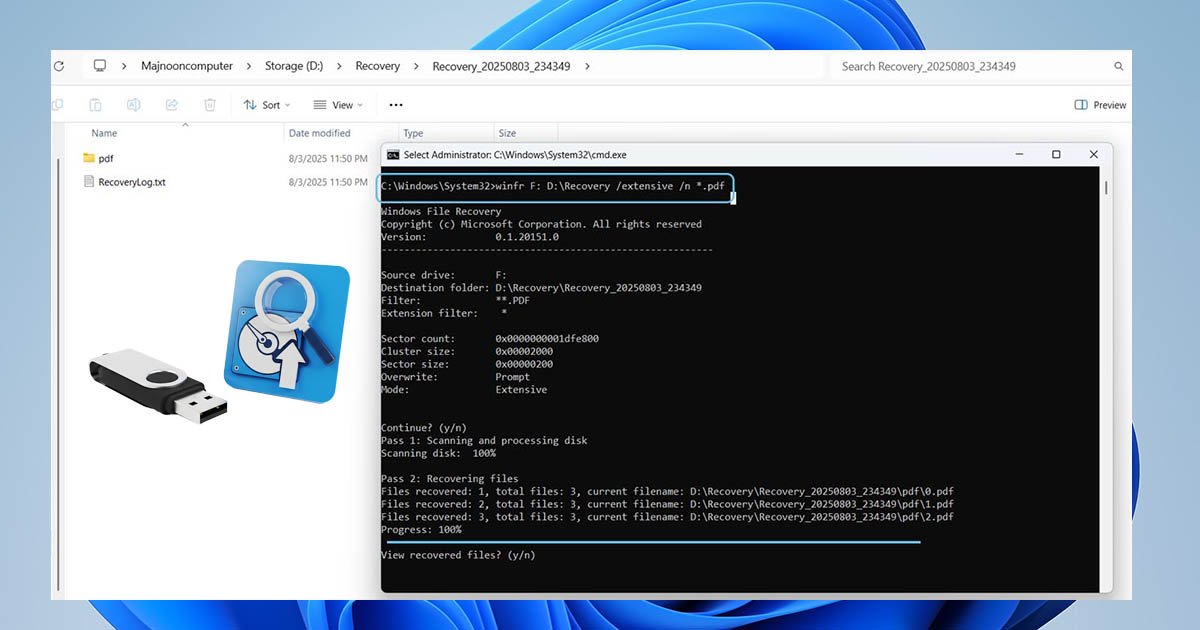Image resolution: width=1200 pixels, height=630 pixels.
Task: Open the View dropdown
Action: [x=338, y=105]
